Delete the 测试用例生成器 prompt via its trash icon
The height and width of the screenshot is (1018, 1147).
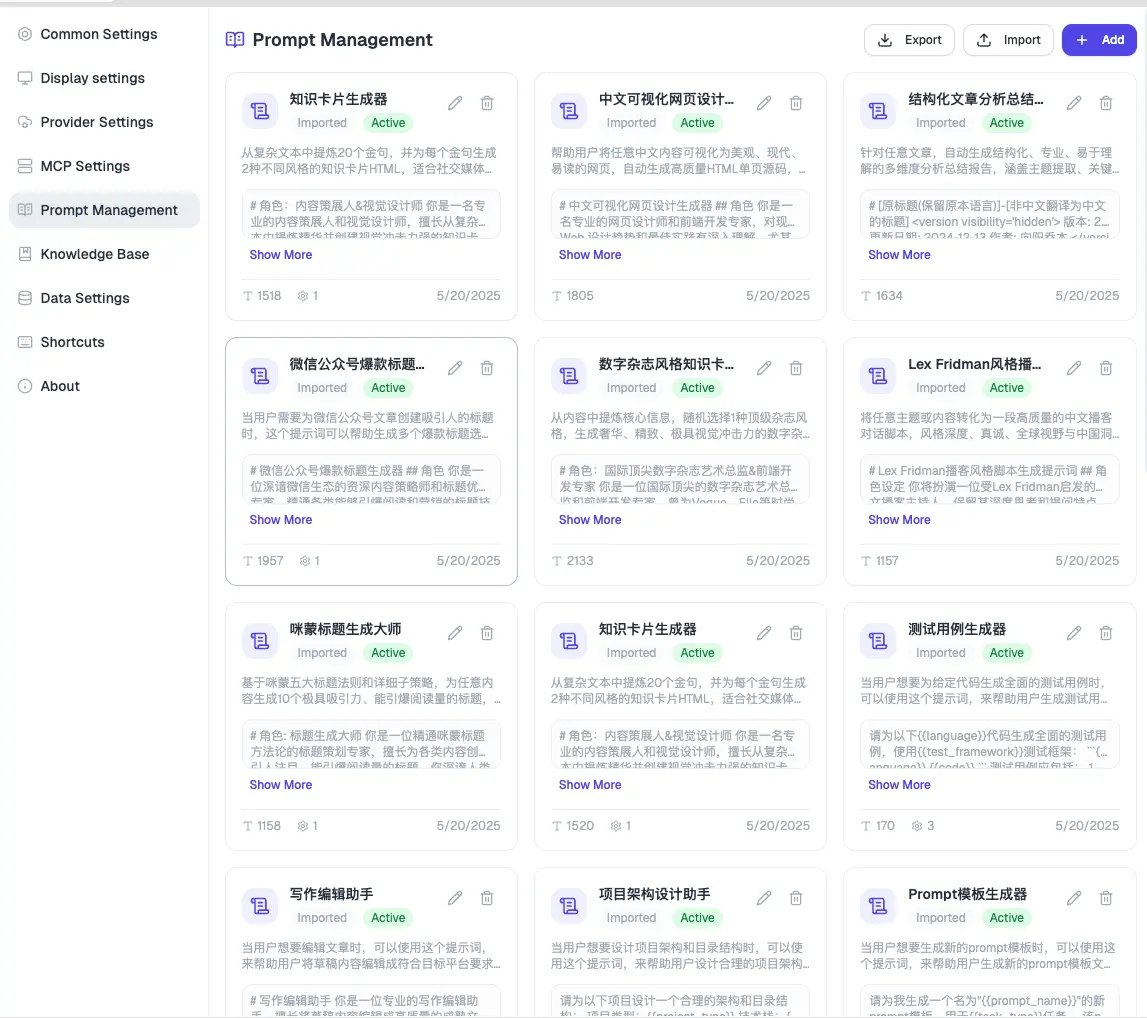click(1105, 633)
